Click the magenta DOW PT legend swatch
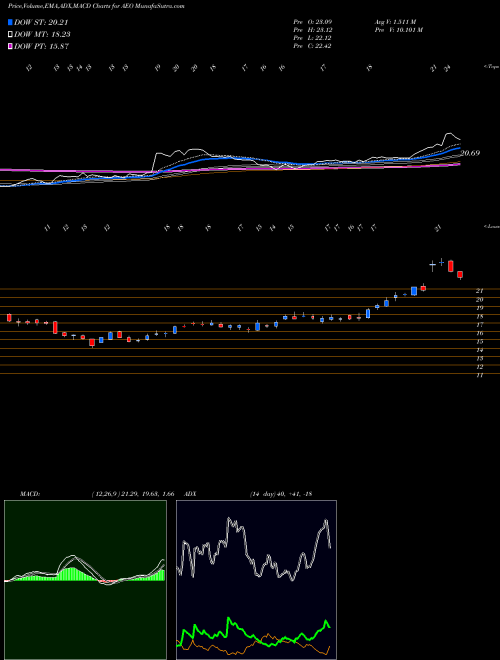The width and height of the screenshot is (500, 660). pos(10,46)
